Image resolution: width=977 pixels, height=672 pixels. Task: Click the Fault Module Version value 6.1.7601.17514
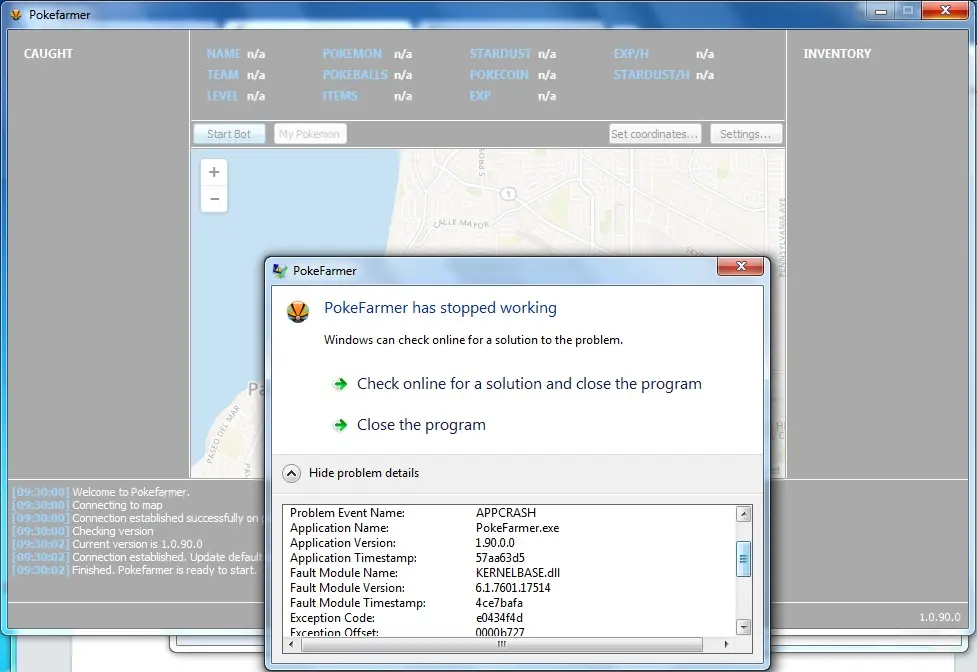point(513,587)
